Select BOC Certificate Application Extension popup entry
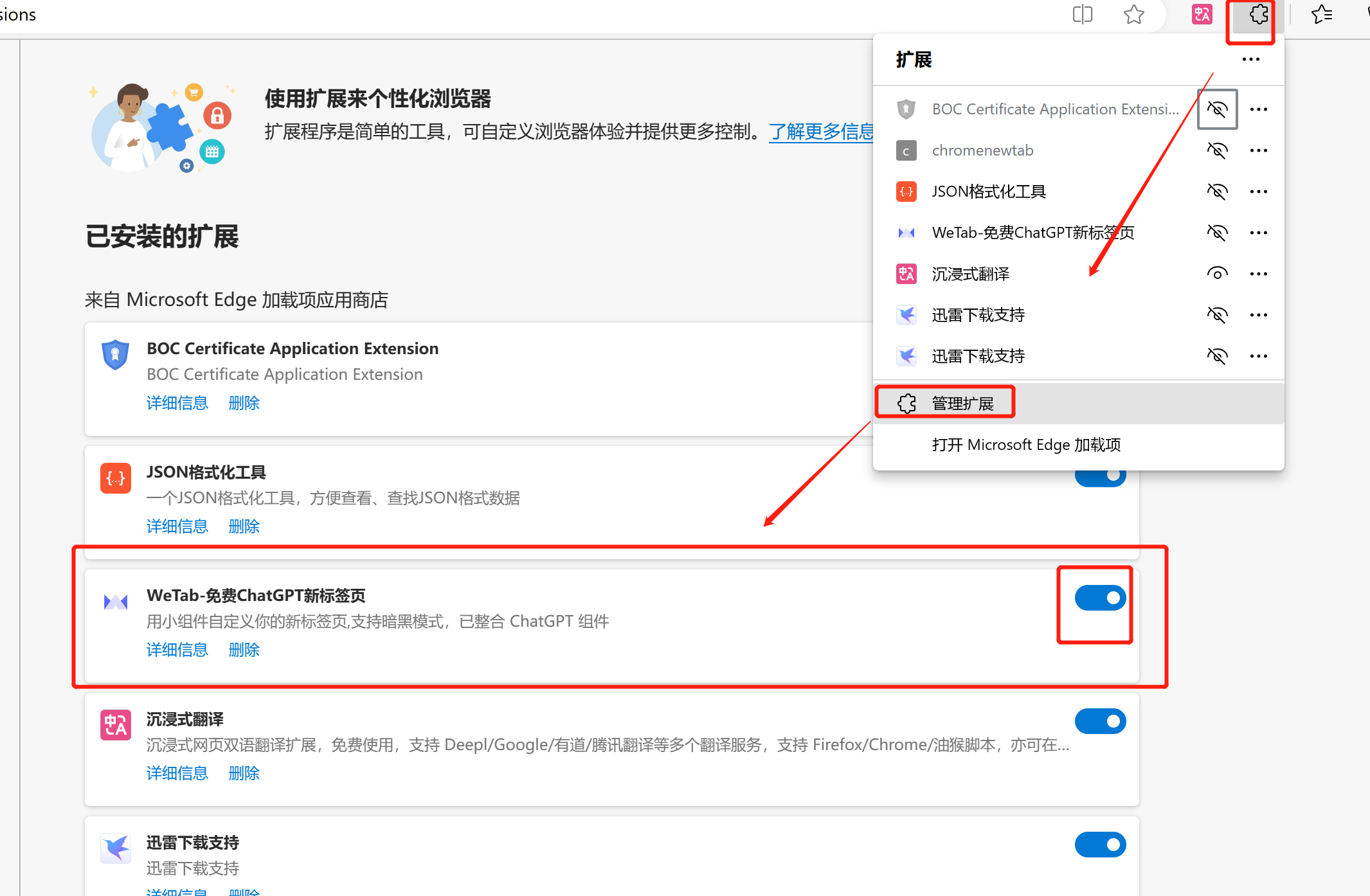 1056,109
